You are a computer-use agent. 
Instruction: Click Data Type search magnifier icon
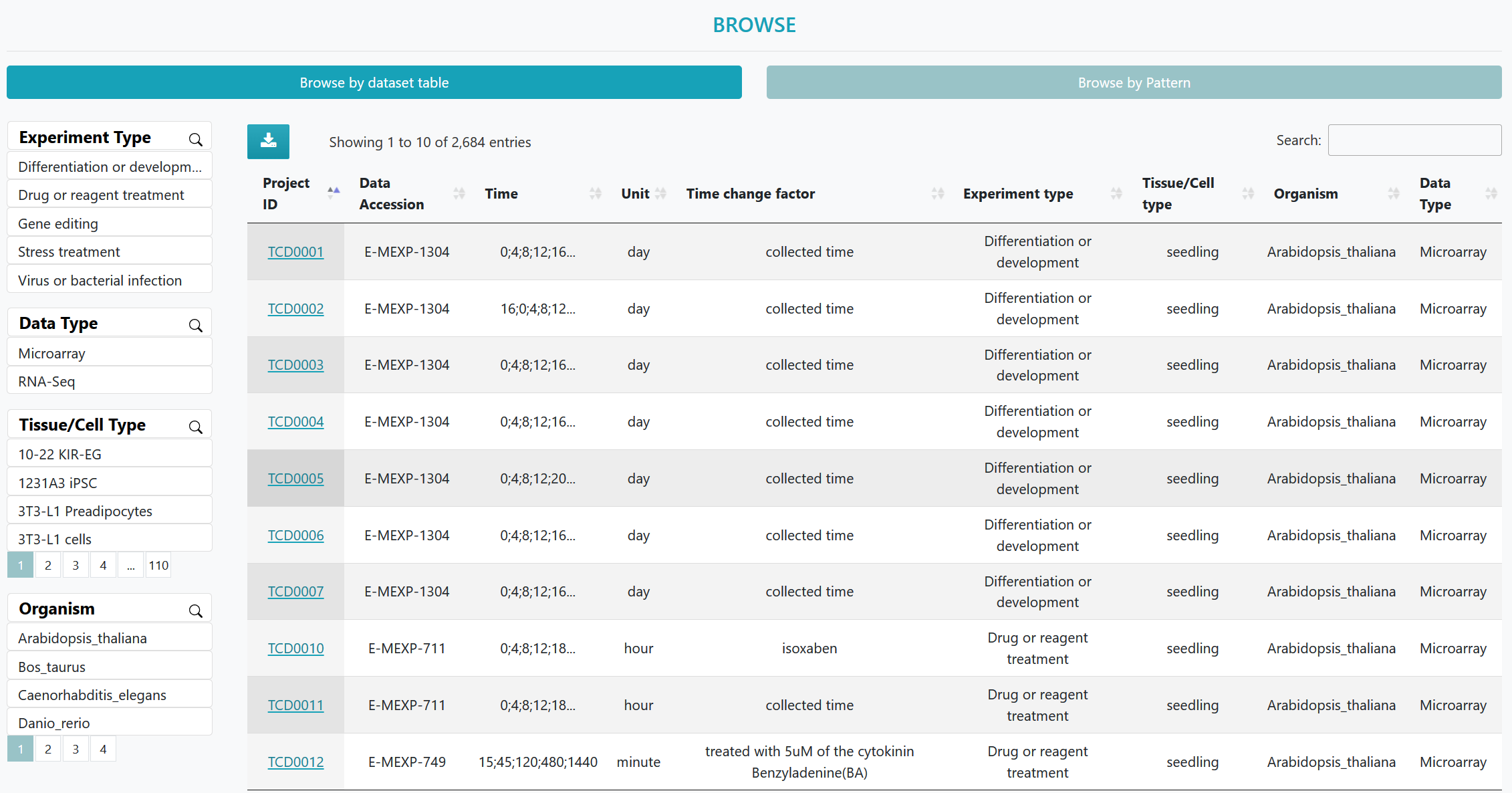click(x=195, y=325)
